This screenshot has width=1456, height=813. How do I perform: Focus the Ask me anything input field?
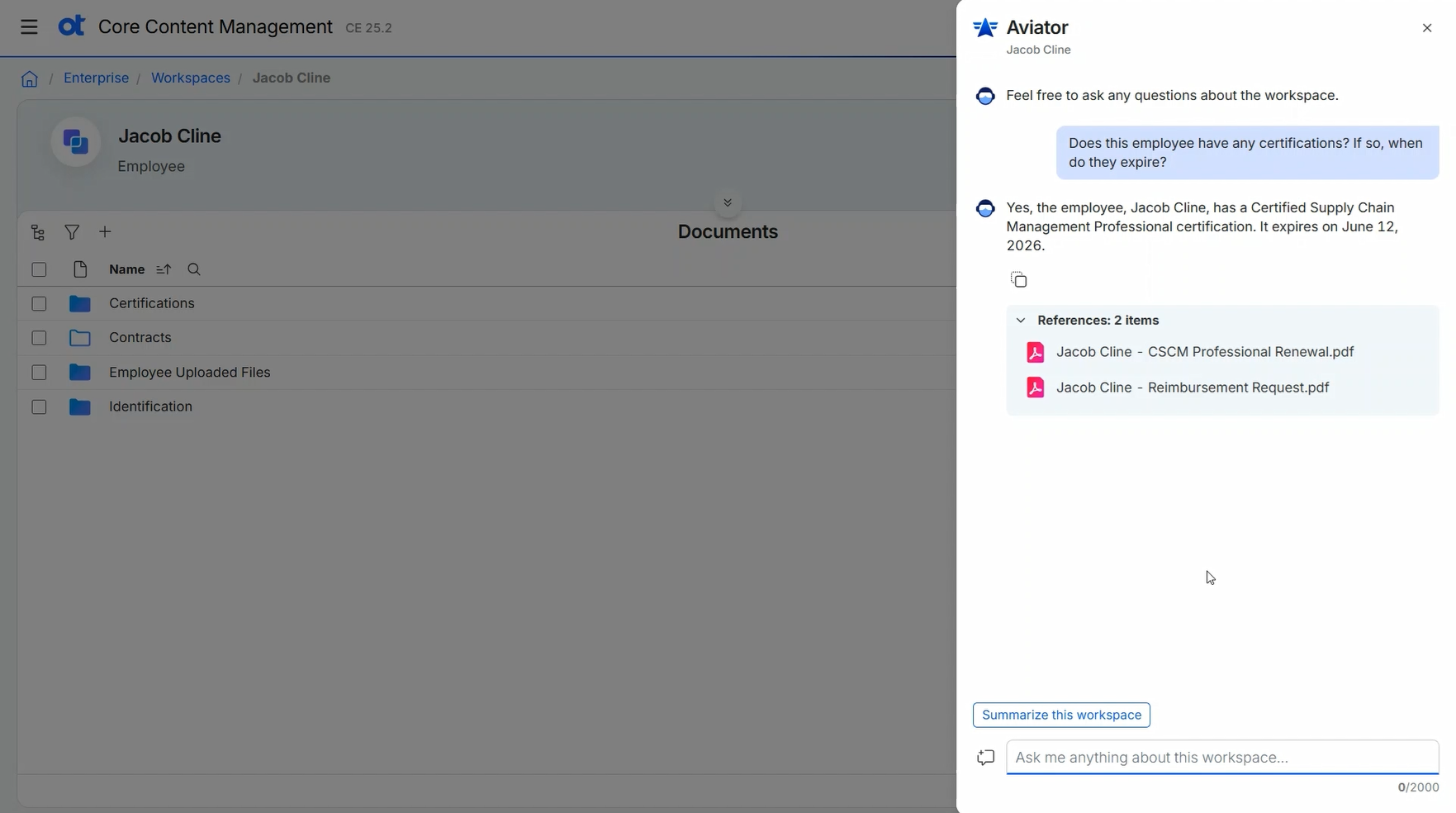(1221, 758)
